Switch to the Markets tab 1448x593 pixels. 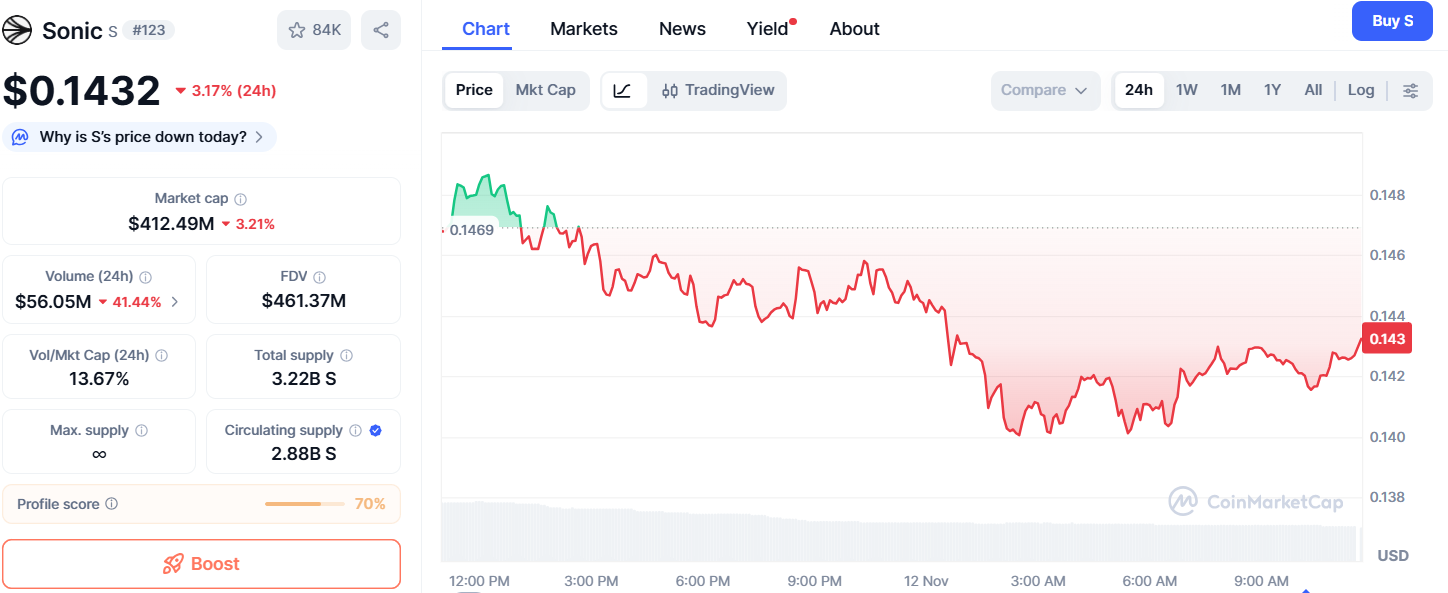(584, 28)
